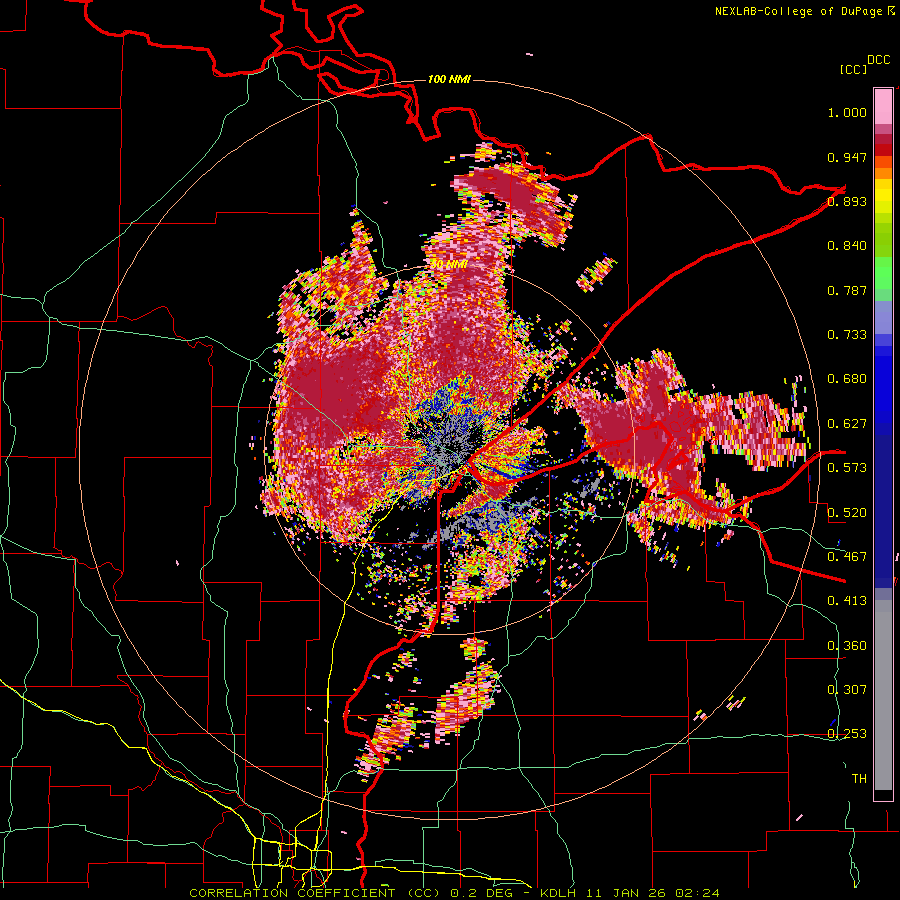Click the 0.413 color scale value
This screenshot has height=900, width=900.
pos(847,601)
